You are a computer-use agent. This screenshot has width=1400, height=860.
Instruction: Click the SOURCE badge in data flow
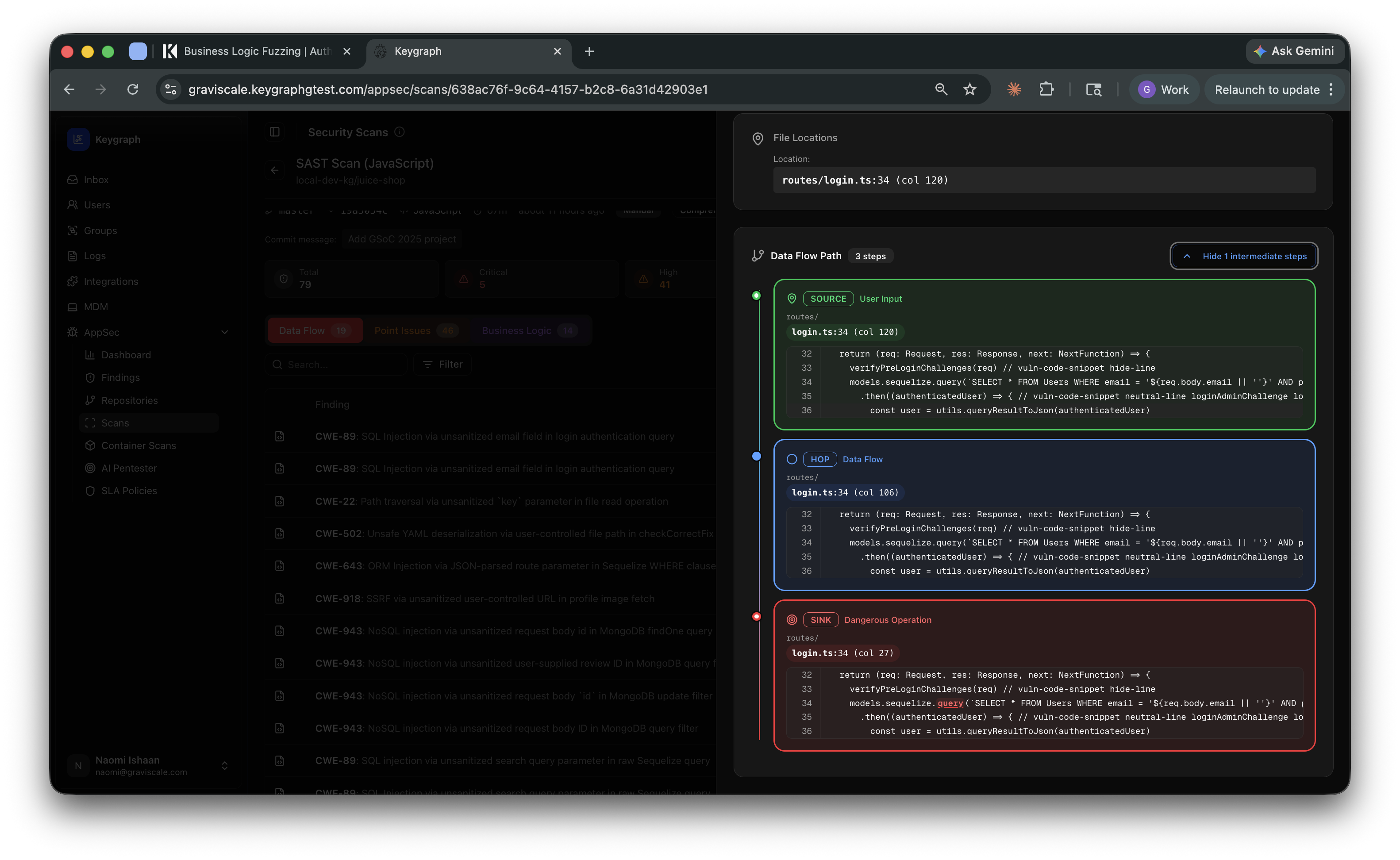(x=828, y=299)
